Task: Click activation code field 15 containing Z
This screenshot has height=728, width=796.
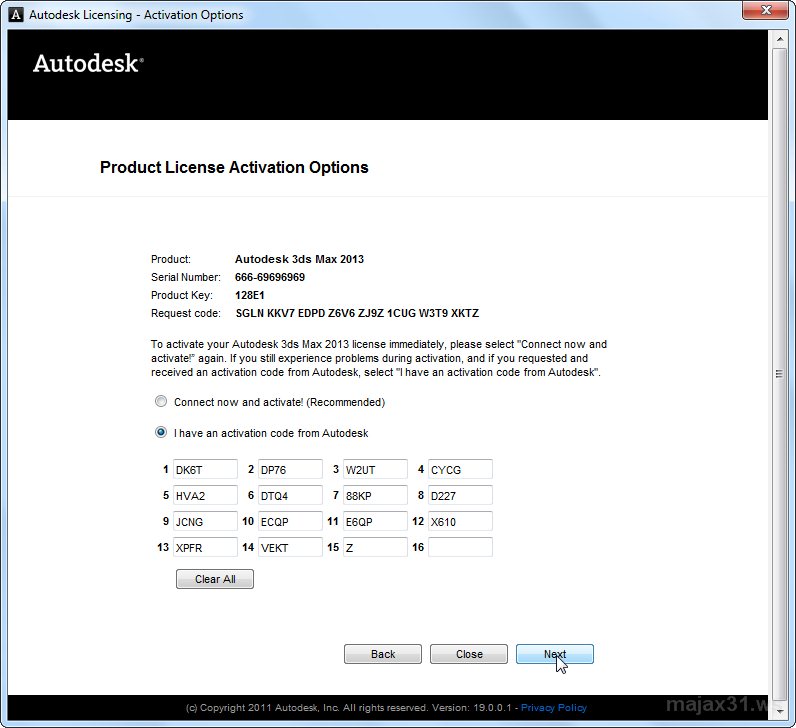Action: pos(375,547)
